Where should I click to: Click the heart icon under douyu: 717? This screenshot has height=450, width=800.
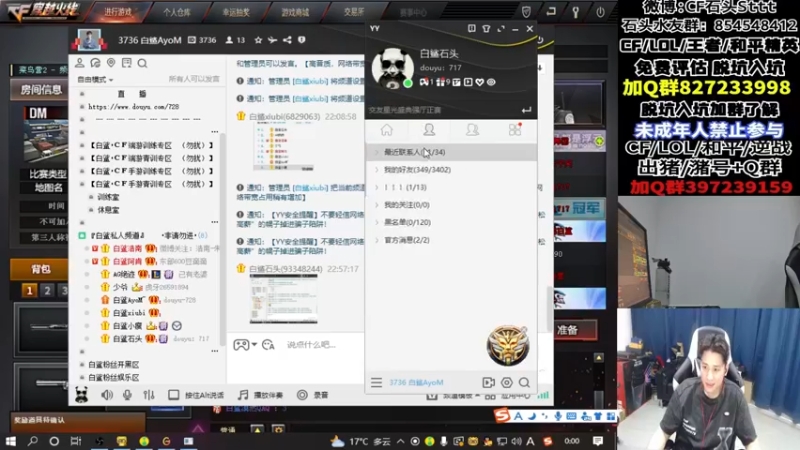click(x=480, y=82)
